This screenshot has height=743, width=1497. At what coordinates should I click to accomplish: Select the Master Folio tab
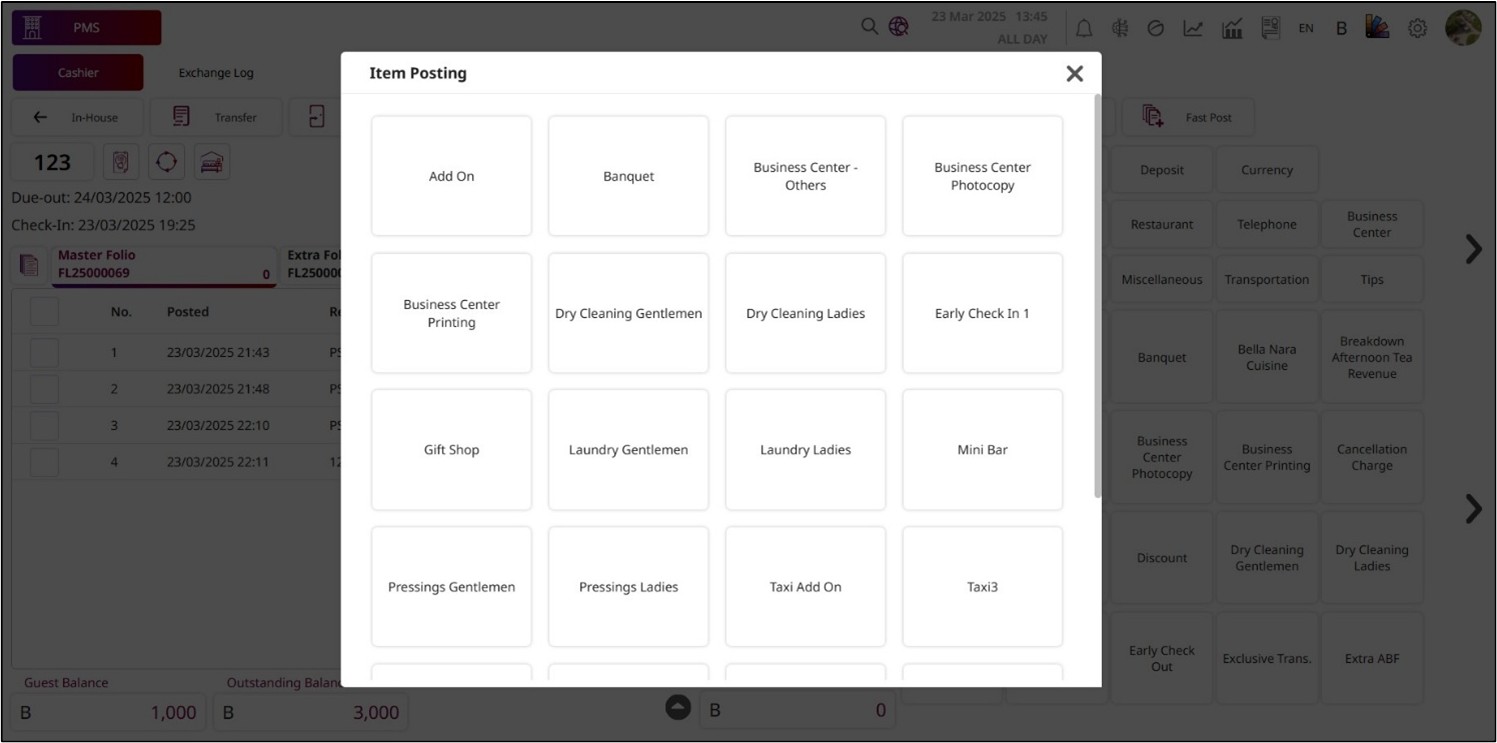click(x=160, y=264)
